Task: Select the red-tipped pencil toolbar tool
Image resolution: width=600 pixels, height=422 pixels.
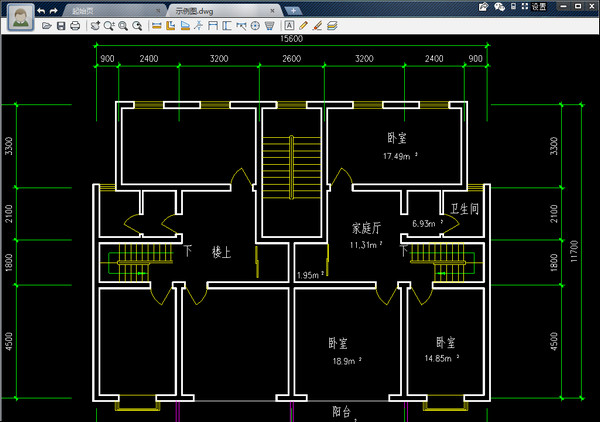Action: [x=317, y=25]
